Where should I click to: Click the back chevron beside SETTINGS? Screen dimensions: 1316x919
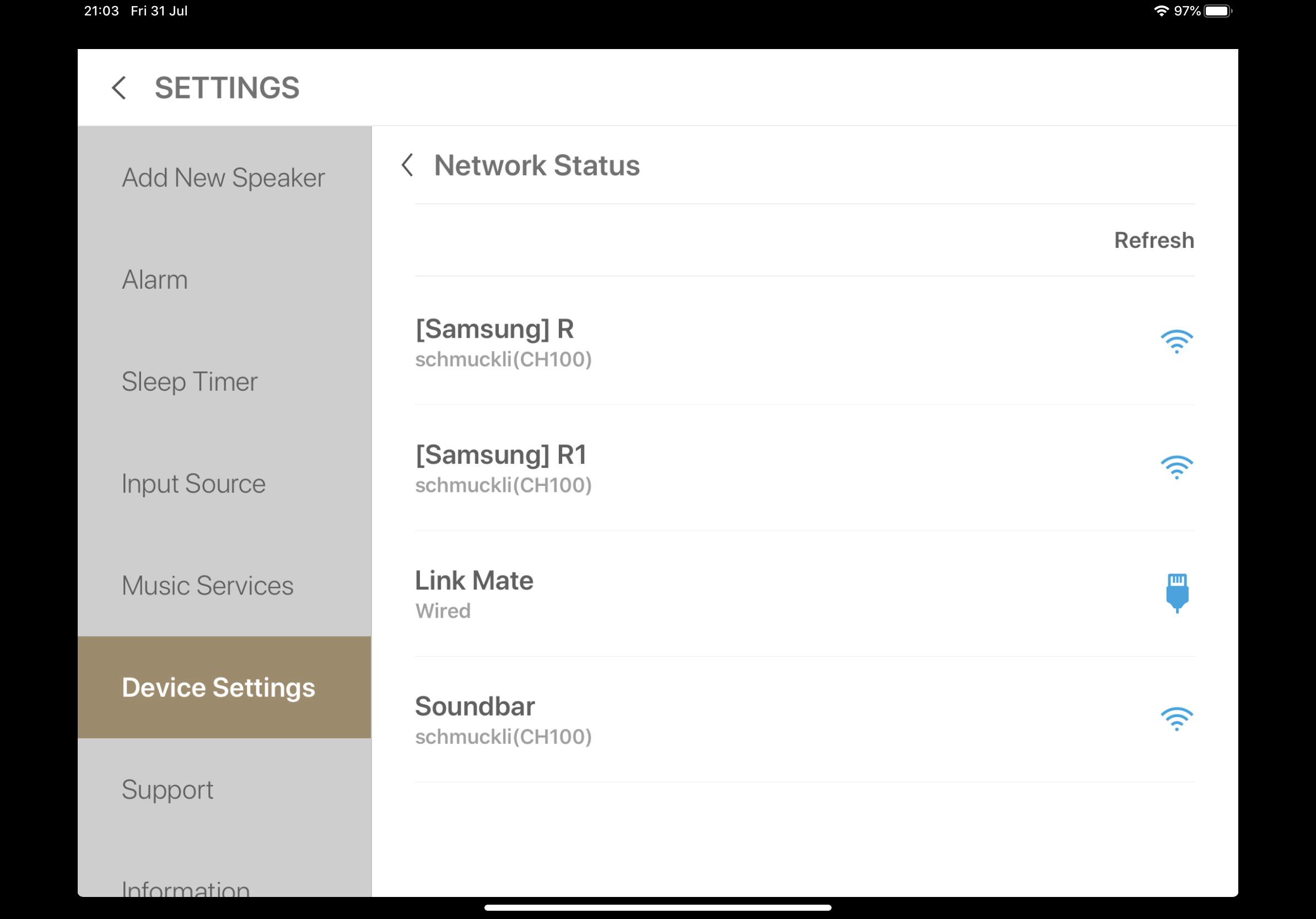[119, 88]
